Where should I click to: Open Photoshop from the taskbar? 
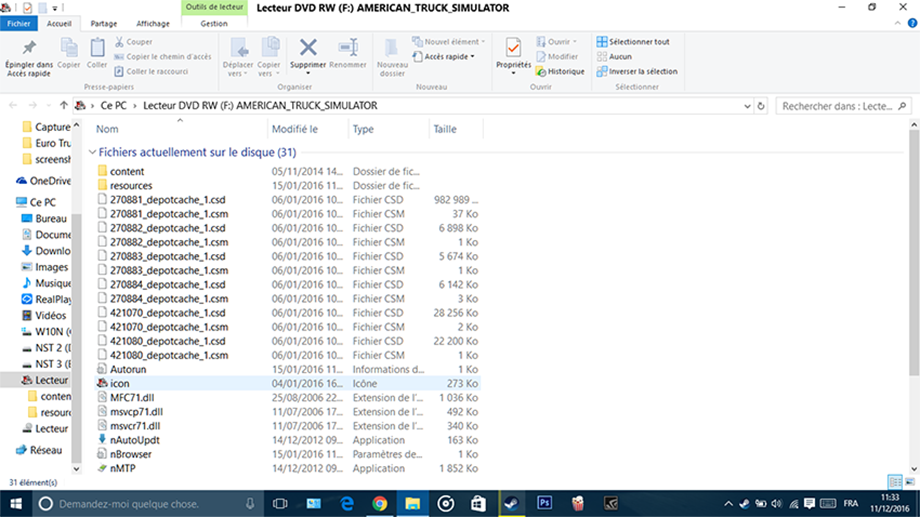(x=544, y=504)
